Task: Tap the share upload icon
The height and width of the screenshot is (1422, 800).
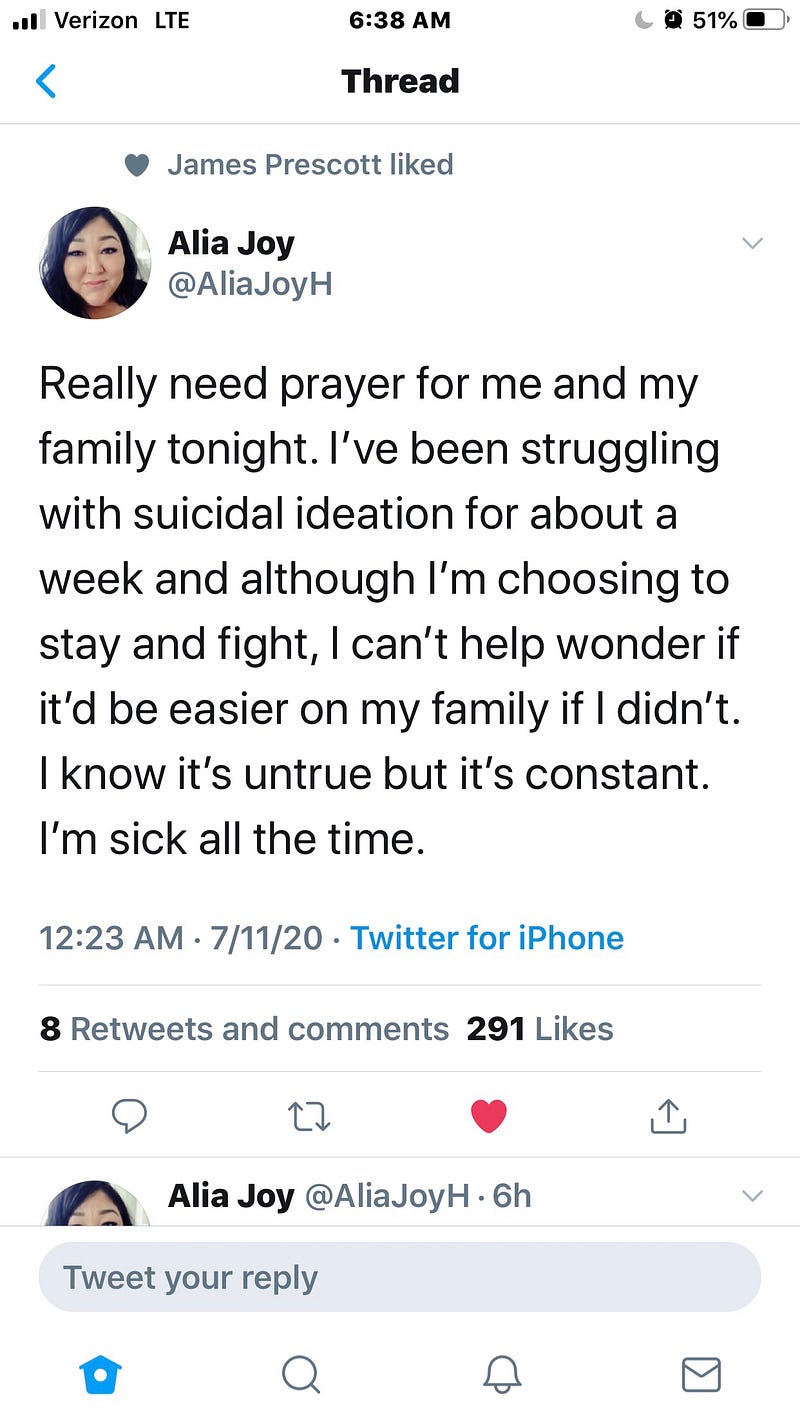Action: point(668,1115)
